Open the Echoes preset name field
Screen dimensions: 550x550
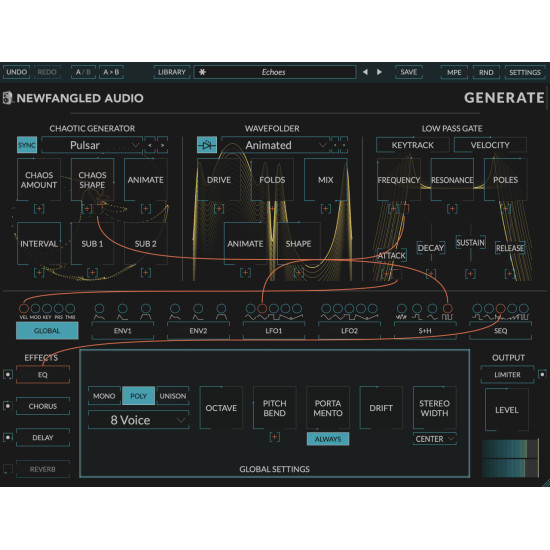click(x=275, y=72)
